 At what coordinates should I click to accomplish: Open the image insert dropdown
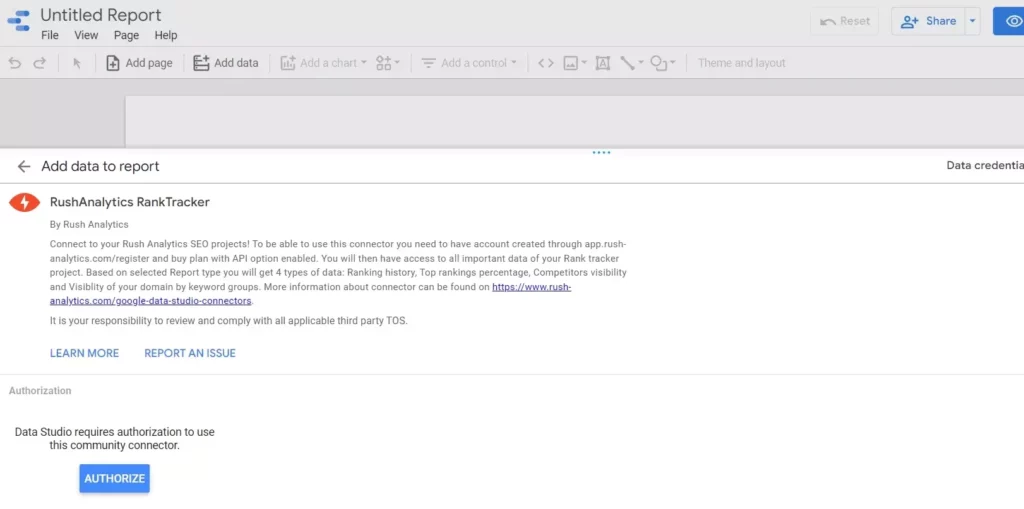575,63
